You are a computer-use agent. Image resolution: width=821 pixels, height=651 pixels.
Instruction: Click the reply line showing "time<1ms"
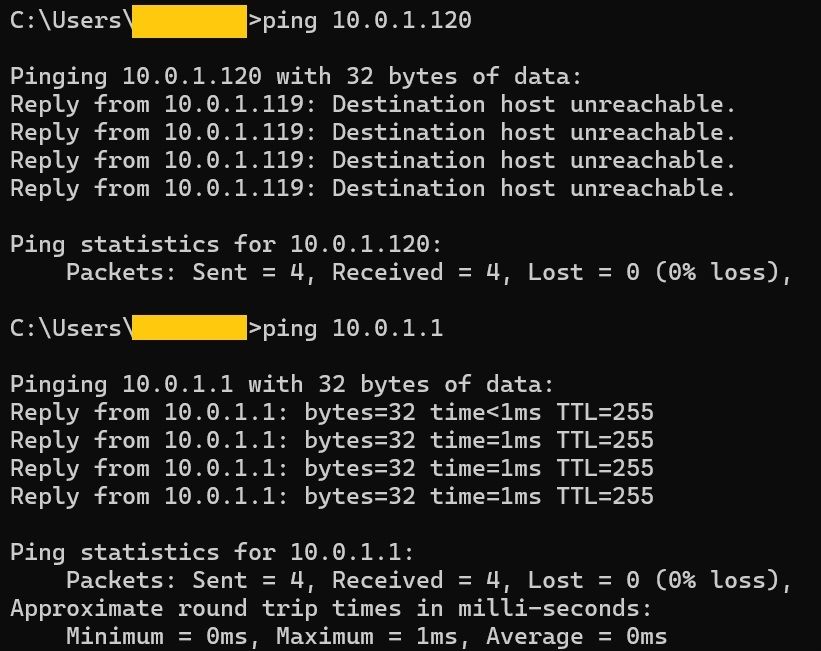331,413
